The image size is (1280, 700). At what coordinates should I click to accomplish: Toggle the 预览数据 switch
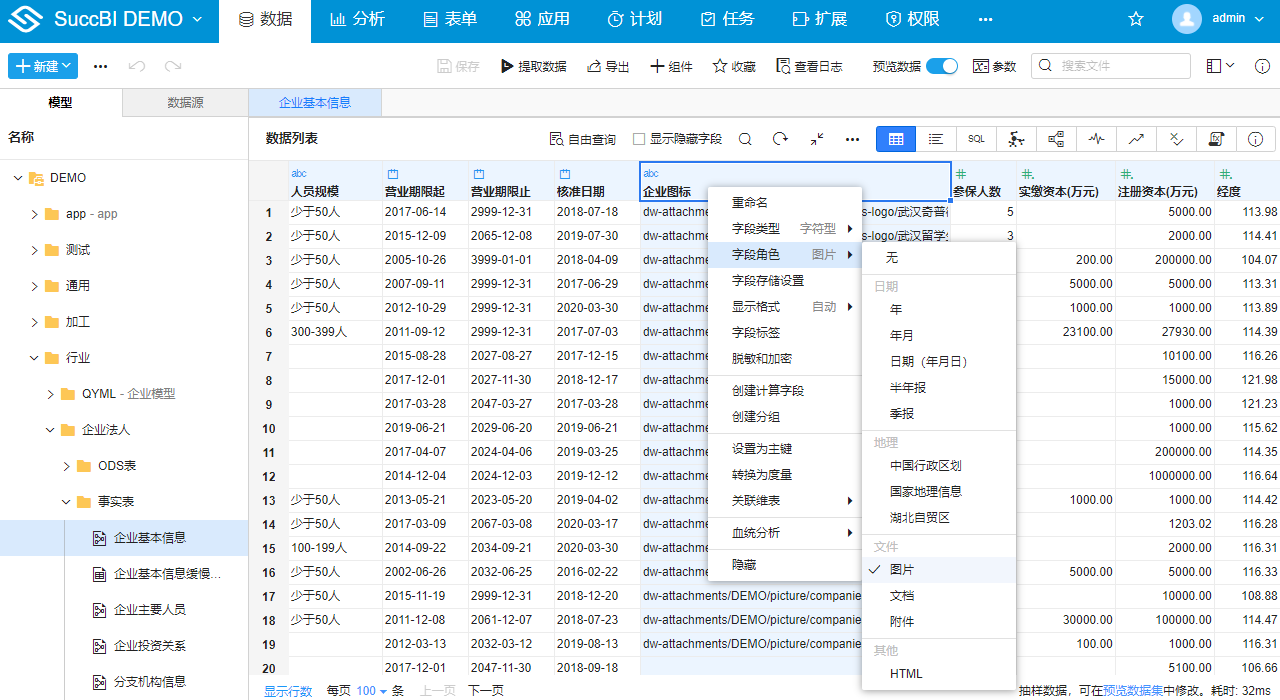point(941,66)
